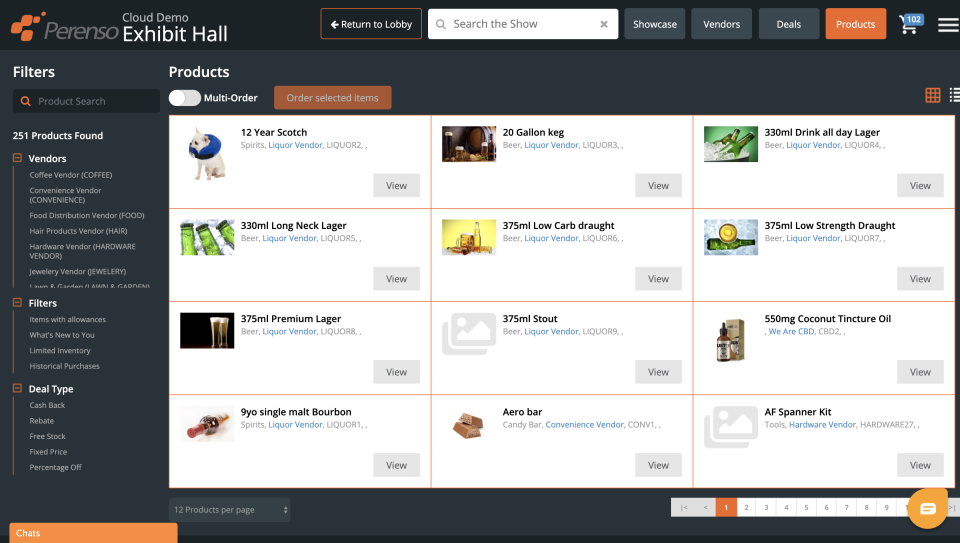This screenshot has height=543, width=960.
Task: Switch to grid view layout
Action: click(932, 95)
